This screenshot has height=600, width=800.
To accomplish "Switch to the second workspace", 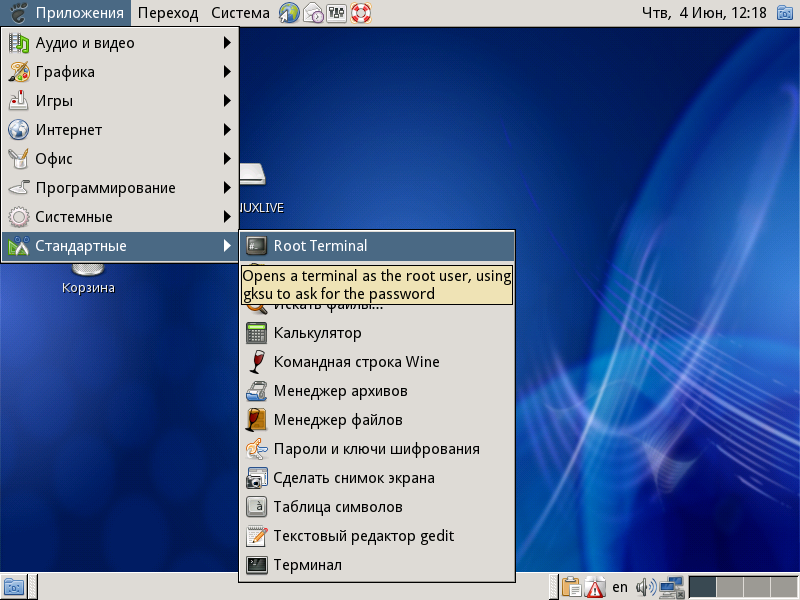I will (x=730, y=587).
